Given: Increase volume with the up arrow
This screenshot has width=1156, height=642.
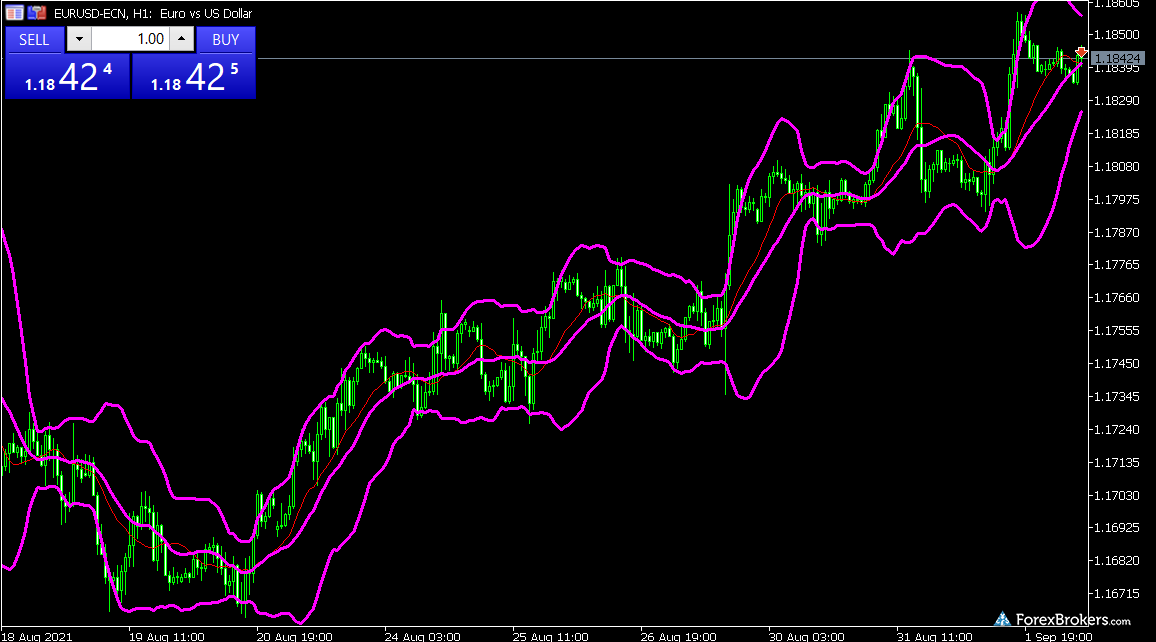Looking at the screenshot, I should coord(181,40).
